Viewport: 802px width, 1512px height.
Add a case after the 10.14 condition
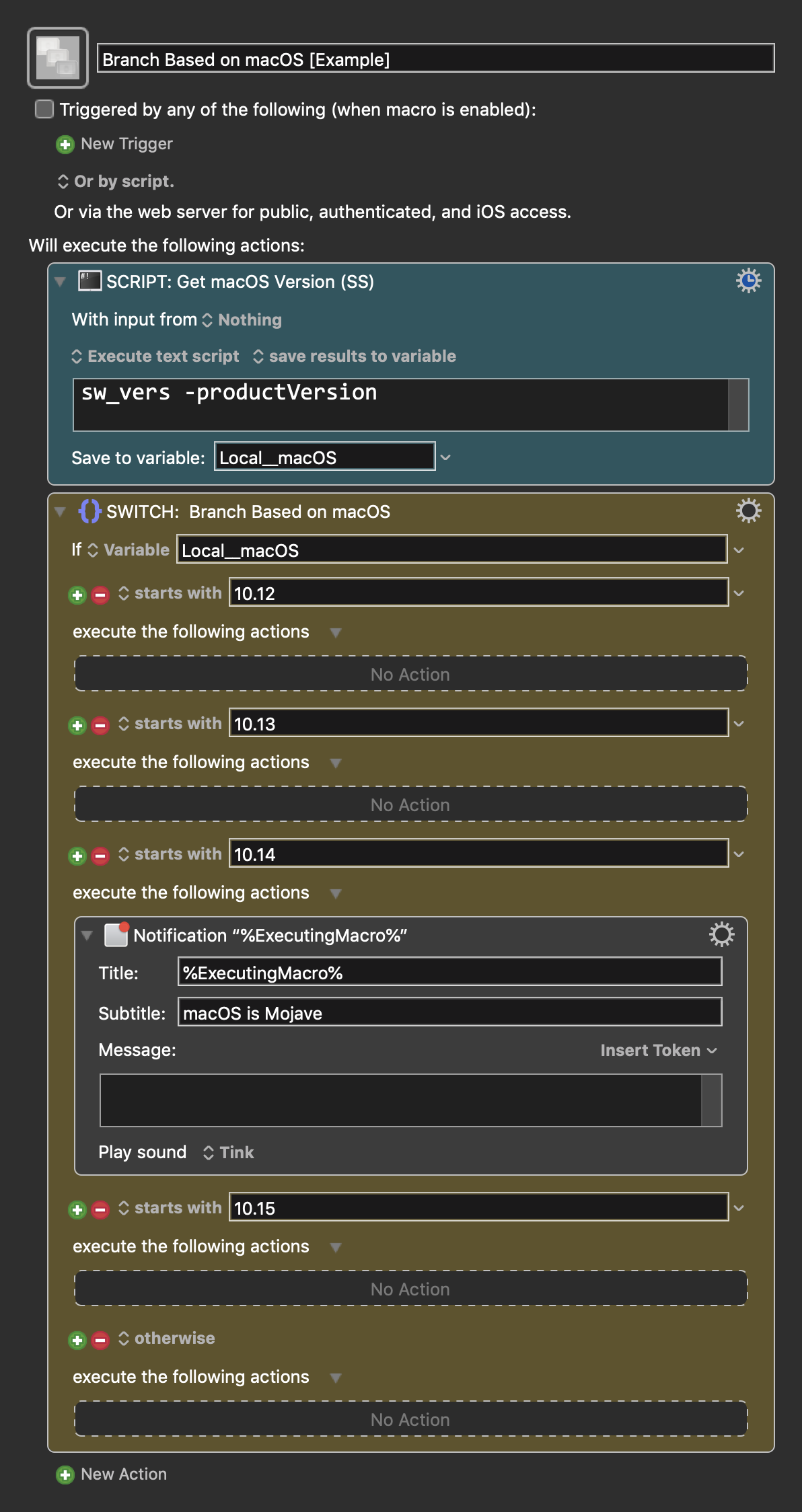click(77, 856)
